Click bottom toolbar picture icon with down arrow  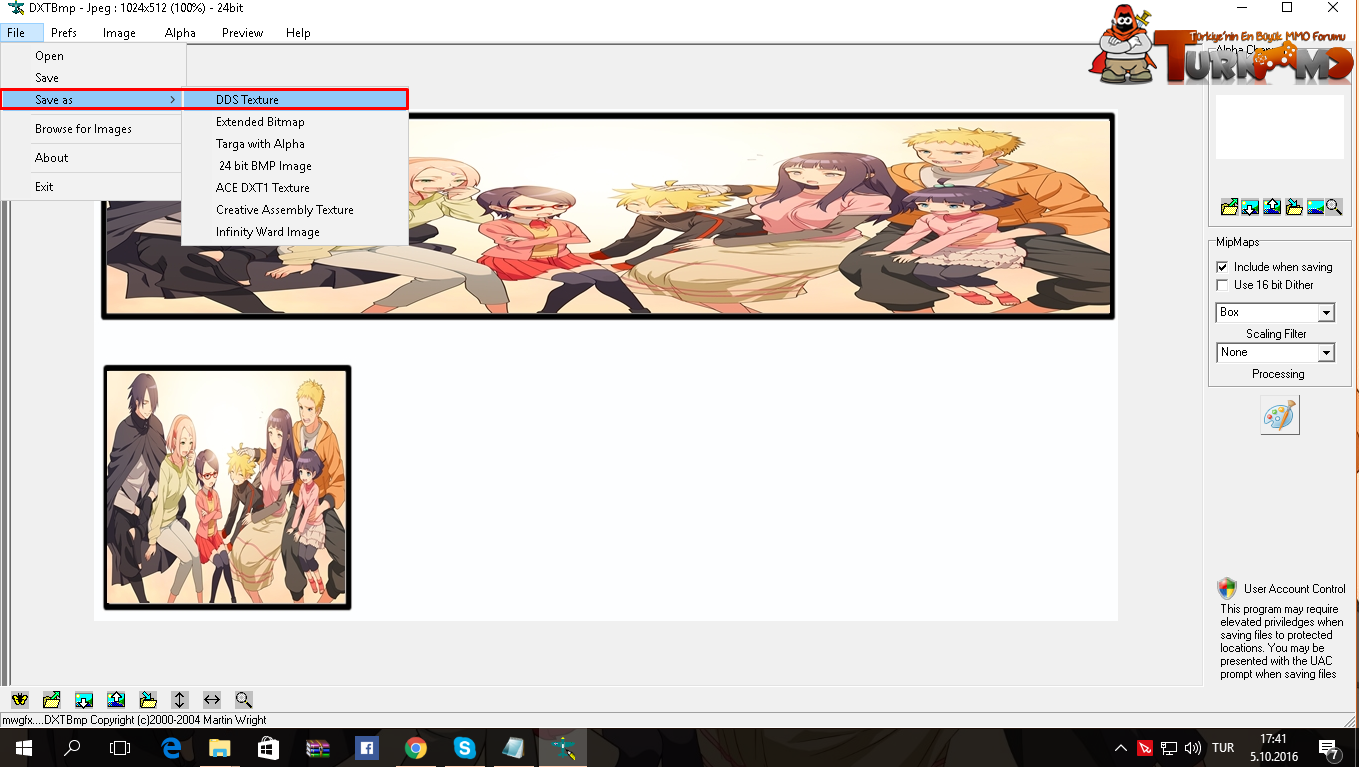[x=84, y=700]
